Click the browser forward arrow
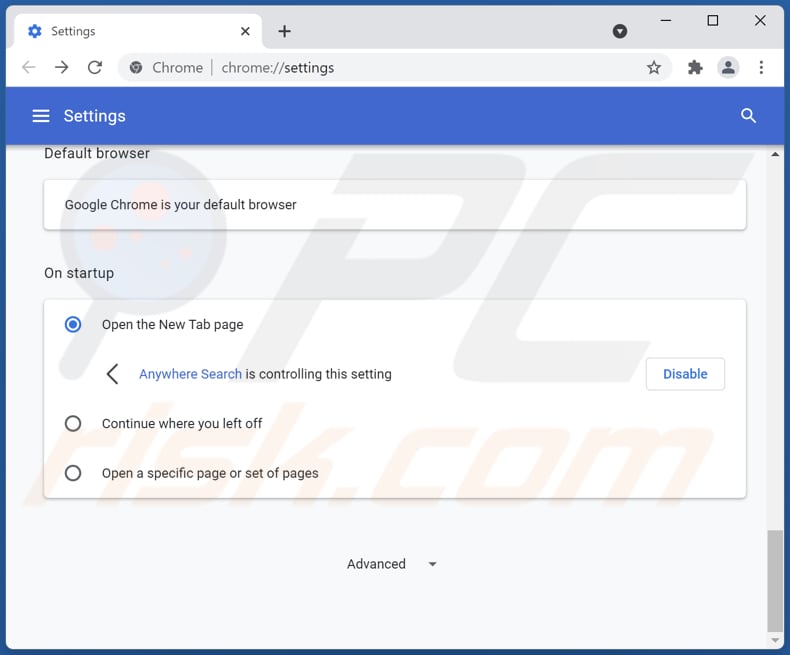 (x=61, y=67)
